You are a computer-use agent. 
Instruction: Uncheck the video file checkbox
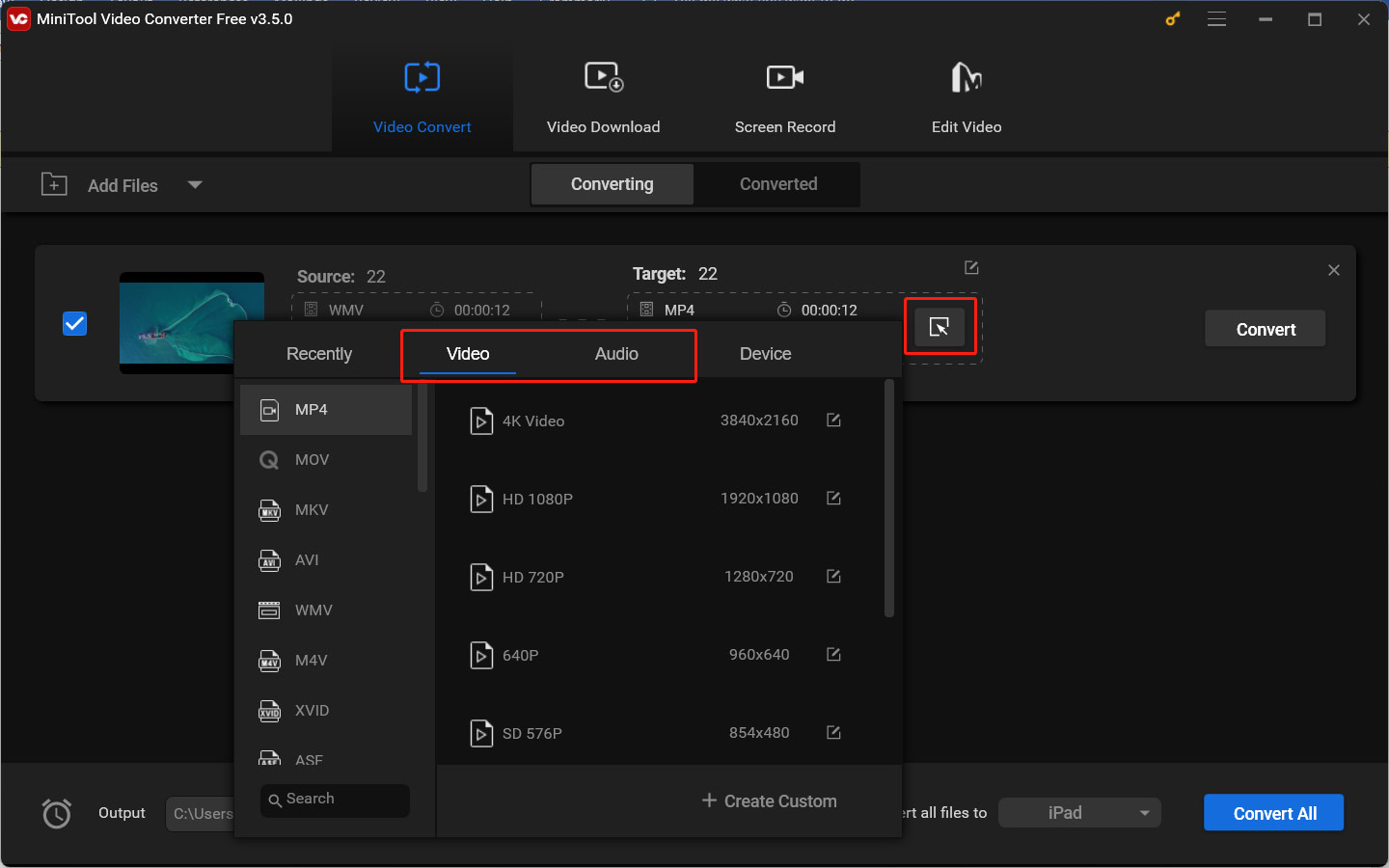(x=74, y=323)
